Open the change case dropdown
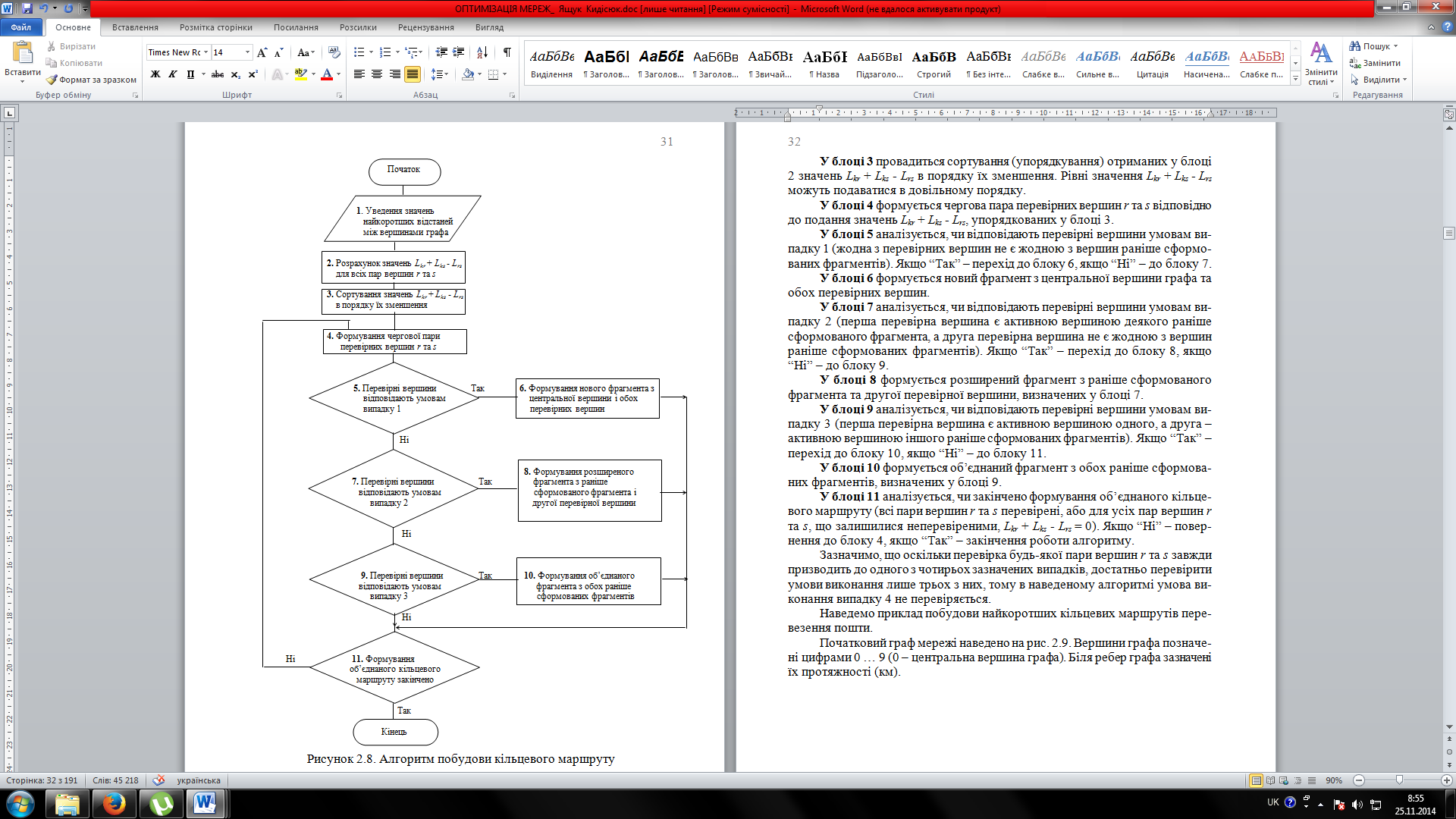The height and width of the screenshot is (819, 1456). coord(306,52)
